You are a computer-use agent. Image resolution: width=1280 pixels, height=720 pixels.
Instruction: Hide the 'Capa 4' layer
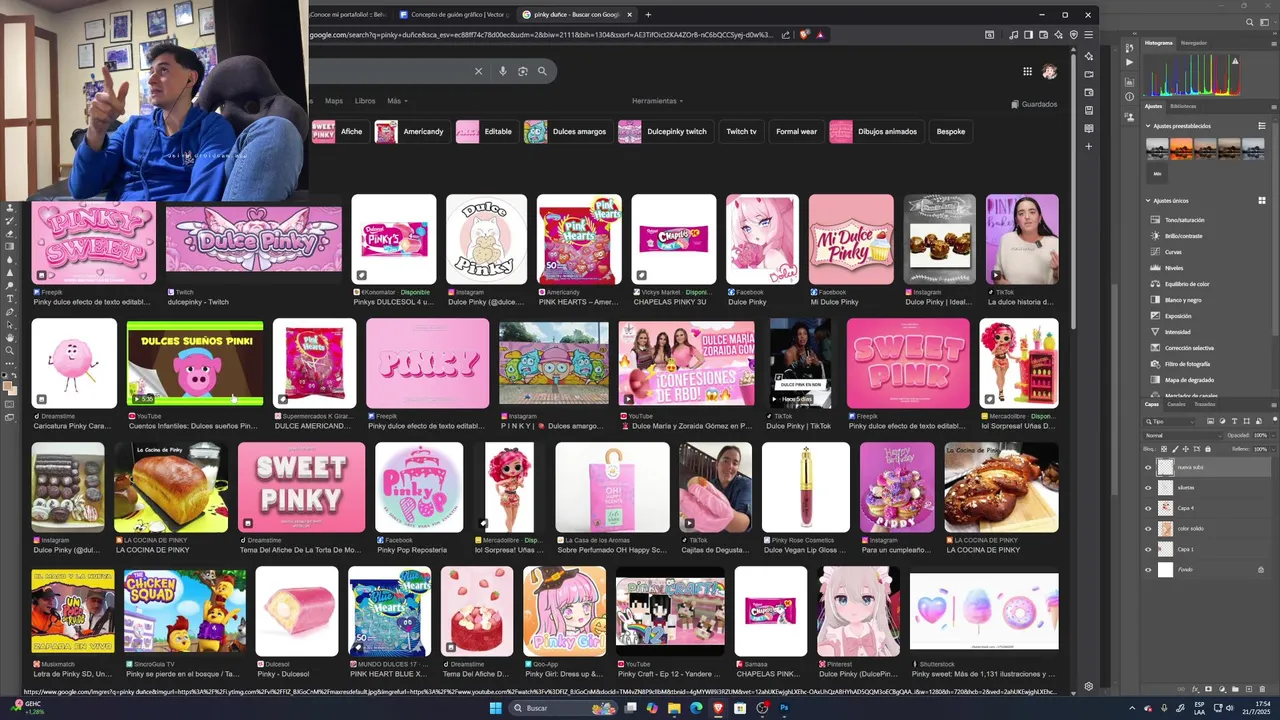[x=1148, y=508]
